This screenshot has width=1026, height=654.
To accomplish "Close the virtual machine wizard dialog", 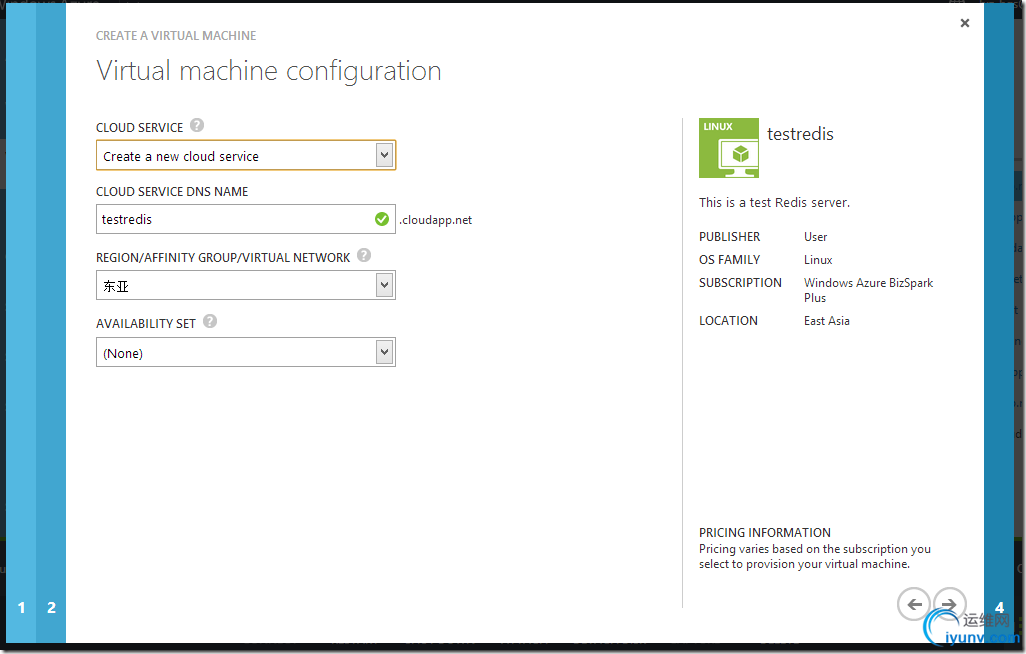I will click(x=965, y=23).
